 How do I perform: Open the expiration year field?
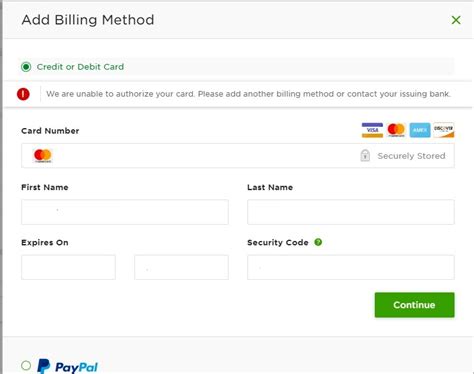click(x=181, y=267)
